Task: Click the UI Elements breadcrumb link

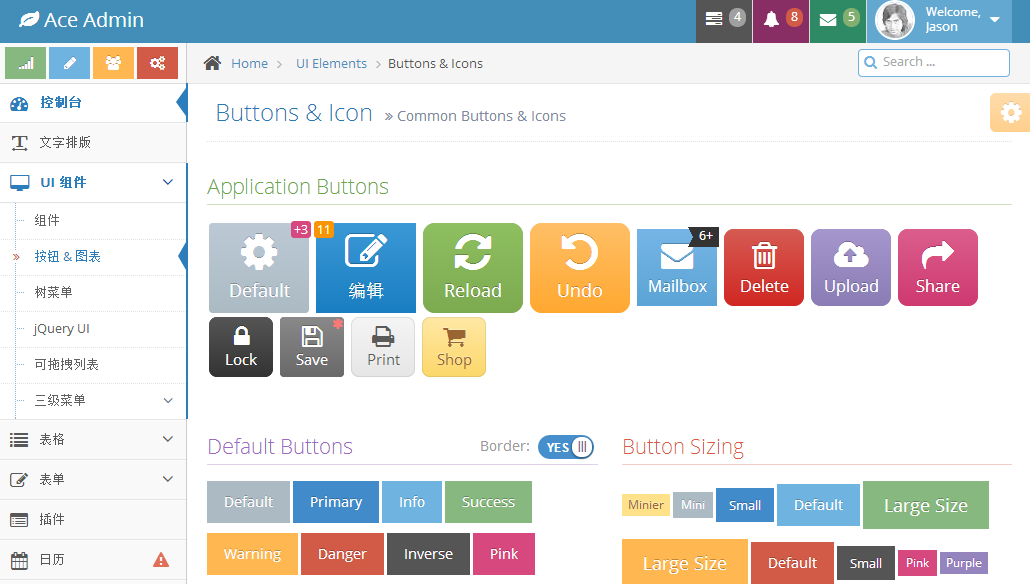Action: [331, 63]
